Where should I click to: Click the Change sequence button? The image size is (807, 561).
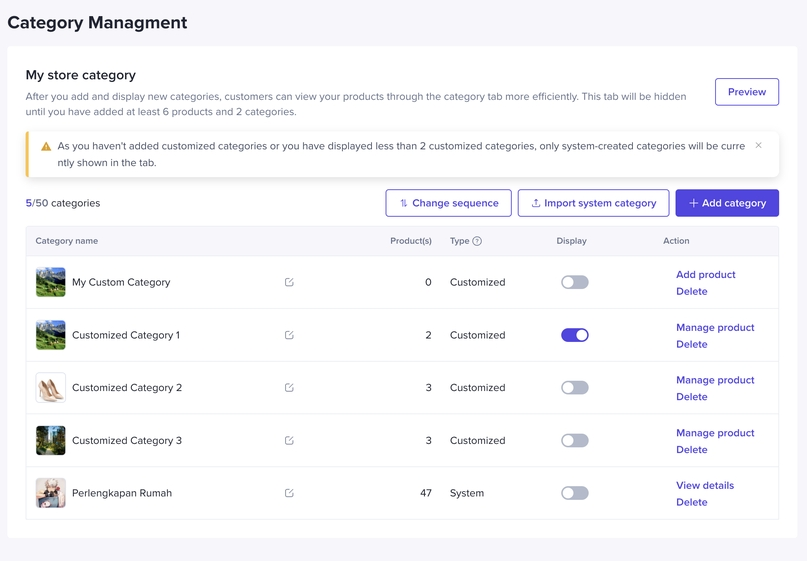[x=448, y=203]
